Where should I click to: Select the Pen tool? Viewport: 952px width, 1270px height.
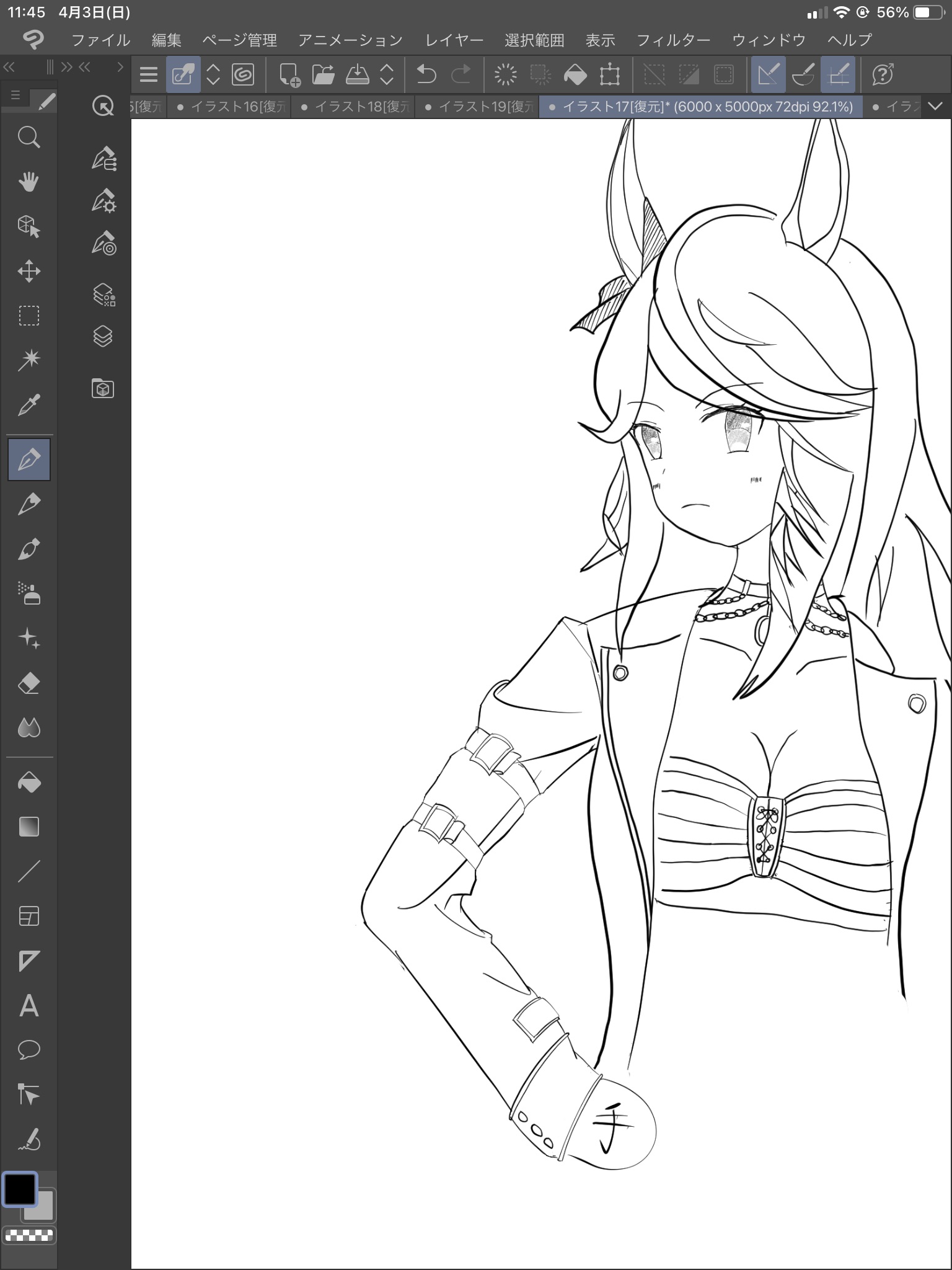point(29,460)
